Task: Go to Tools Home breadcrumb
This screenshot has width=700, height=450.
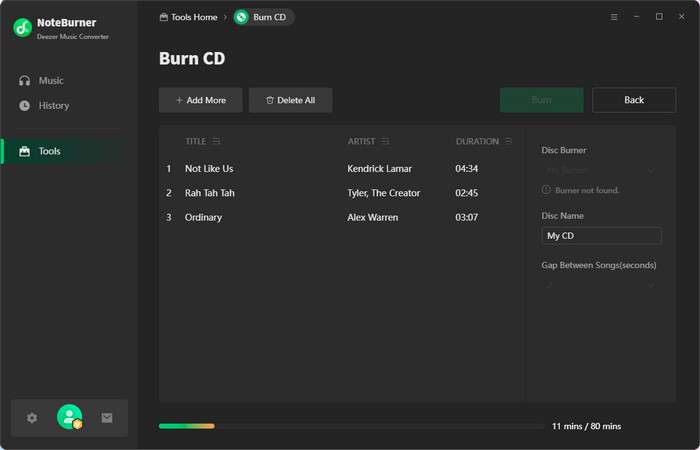Action: tap(188, 17)
